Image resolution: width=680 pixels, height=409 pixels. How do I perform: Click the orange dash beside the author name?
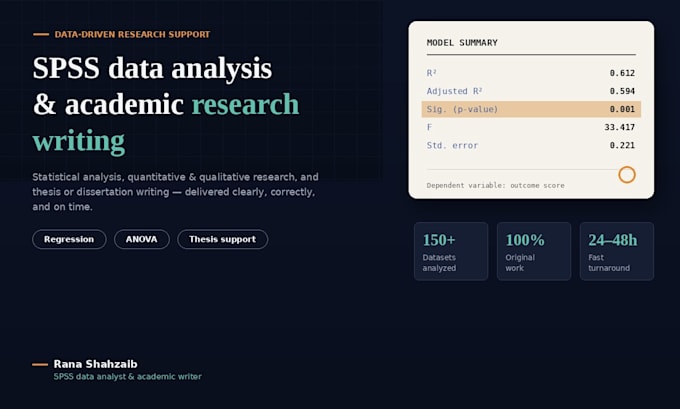pyautogui.click(x=40, y=364)
